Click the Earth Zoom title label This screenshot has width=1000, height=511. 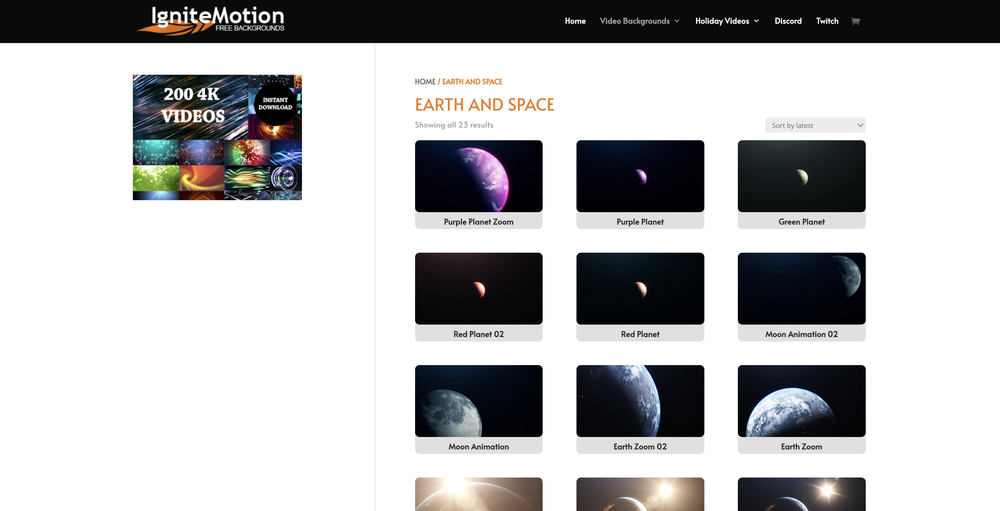click(801, 447)
